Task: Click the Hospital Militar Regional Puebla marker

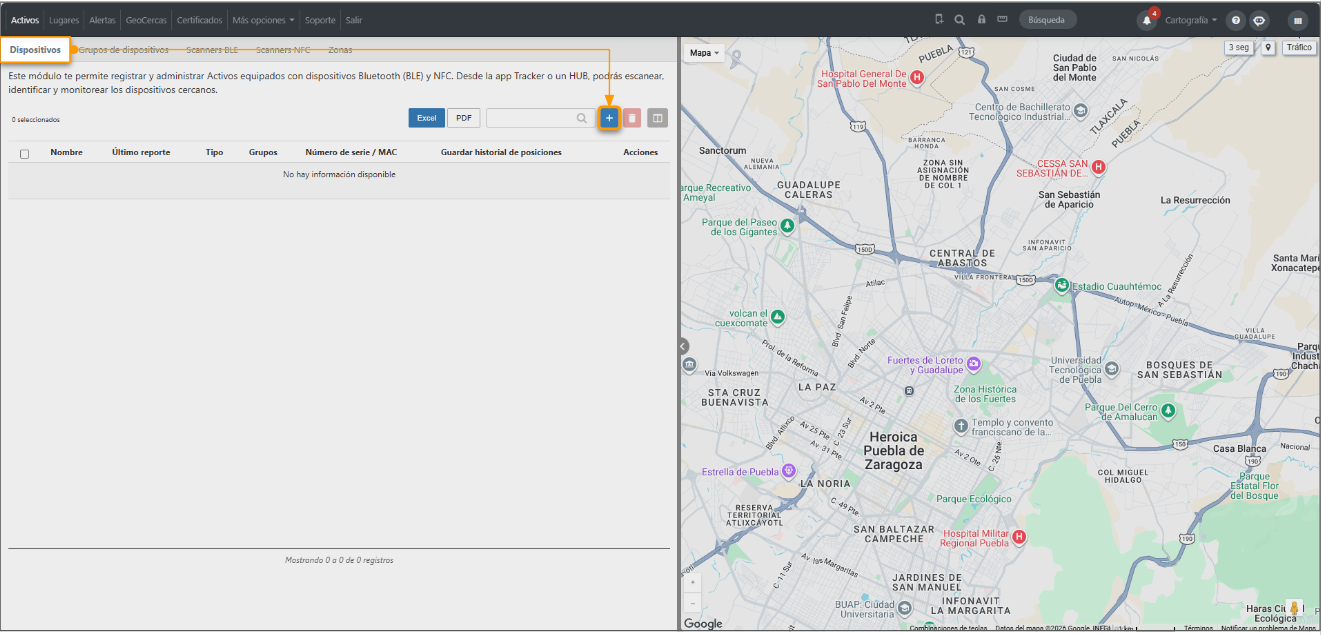Action: (1019, 537)
